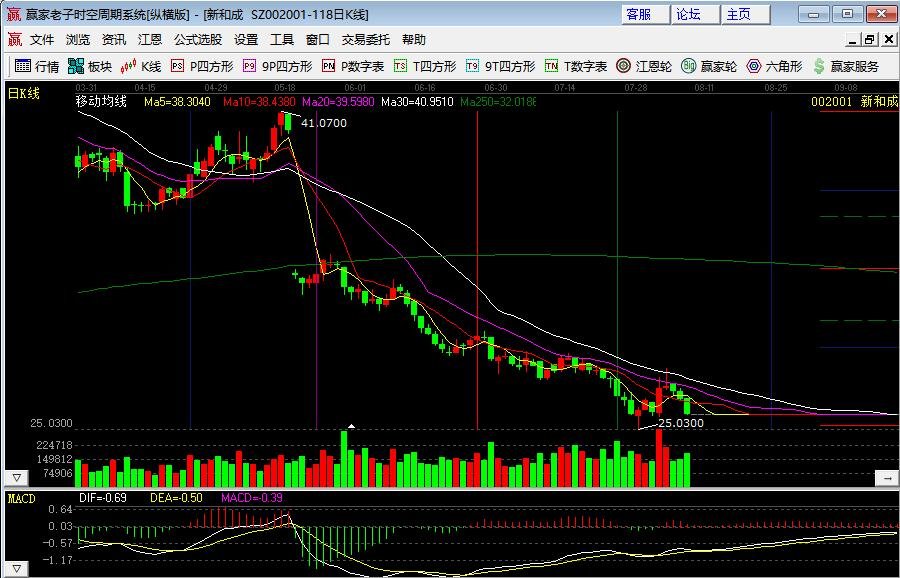Open the 帮助 menu
The width and height of the screenshot is (900, 578).
coord(413,40)
